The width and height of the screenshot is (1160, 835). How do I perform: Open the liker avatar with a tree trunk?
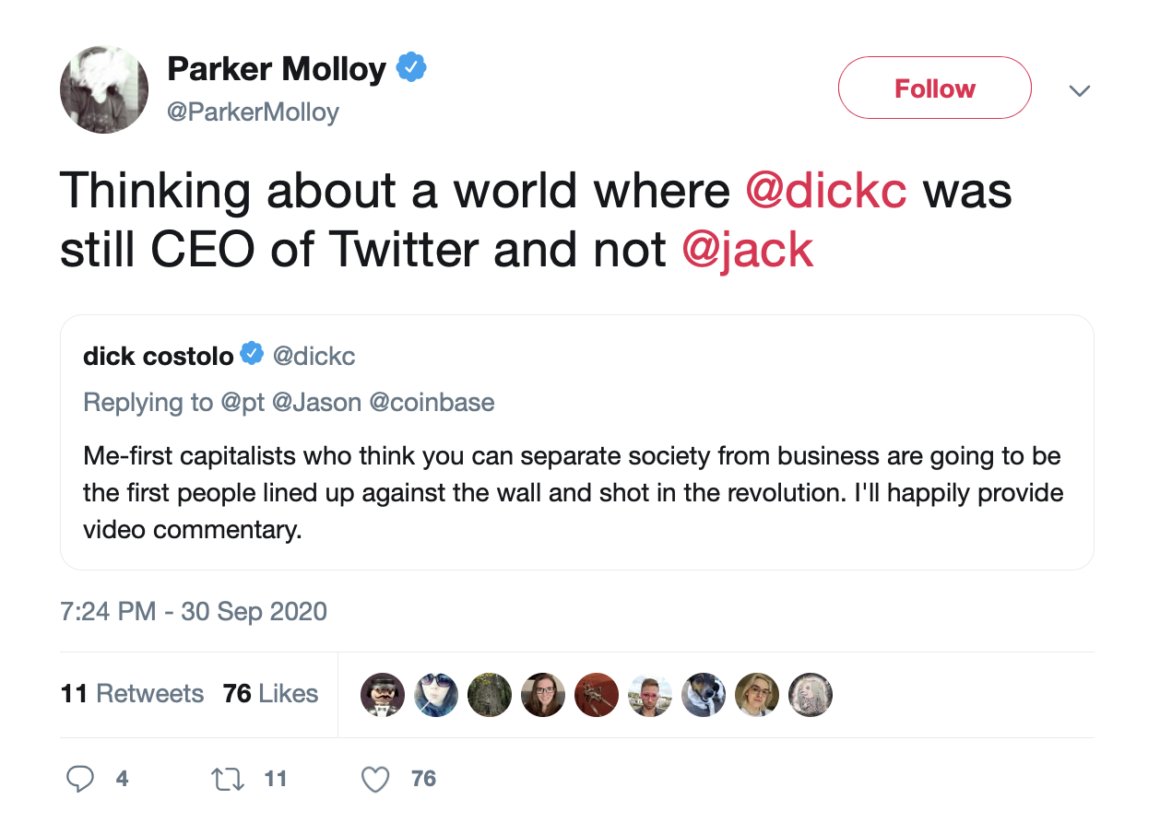pos(489,694)
